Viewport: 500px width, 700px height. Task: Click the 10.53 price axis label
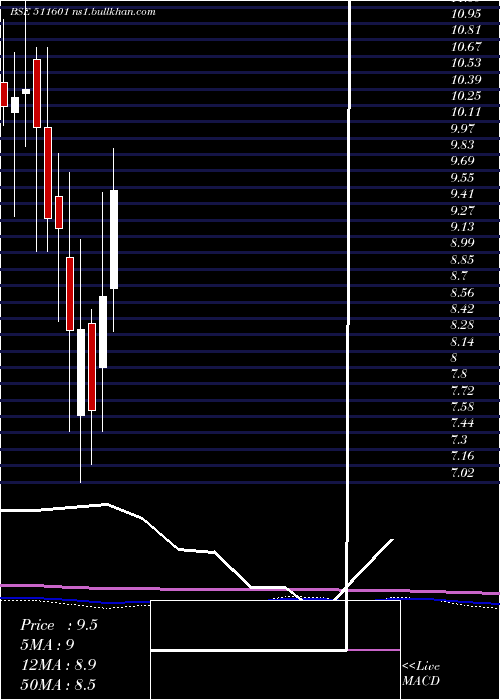466,63
